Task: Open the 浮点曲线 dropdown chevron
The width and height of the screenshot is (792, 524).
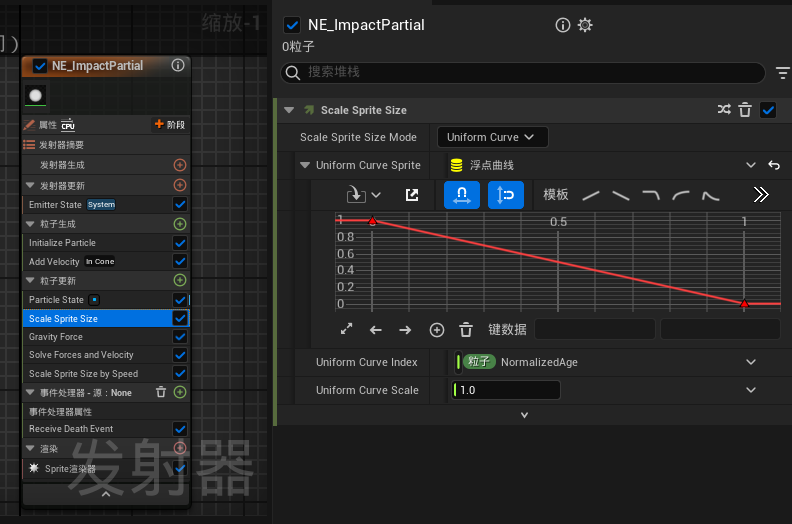Action: coord(751,165)
